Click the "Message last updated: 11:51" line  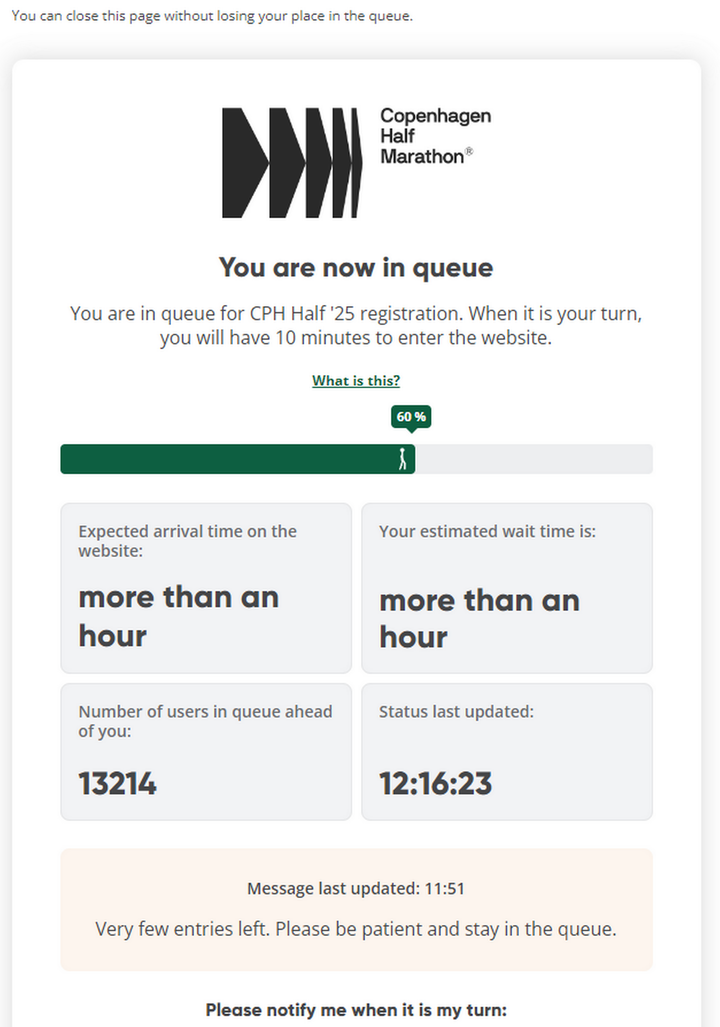[x=356, y=888]
